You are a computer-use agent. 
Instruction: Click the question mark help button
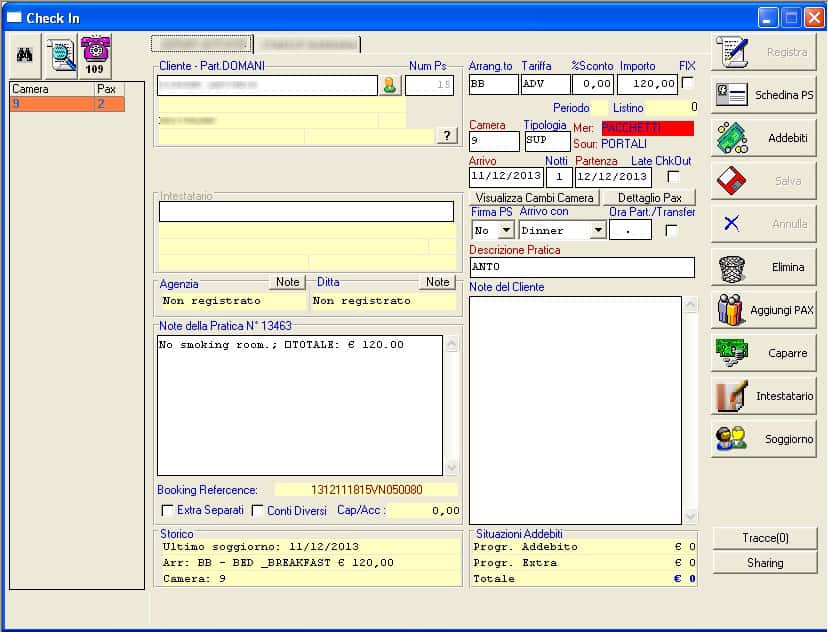click(x=447, y=136)
